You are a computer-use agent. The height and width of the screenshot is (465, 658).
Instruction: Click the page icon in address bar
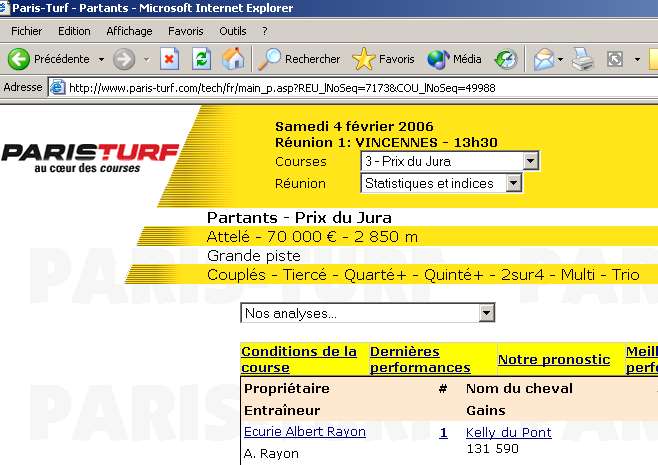tap(57, 87)
